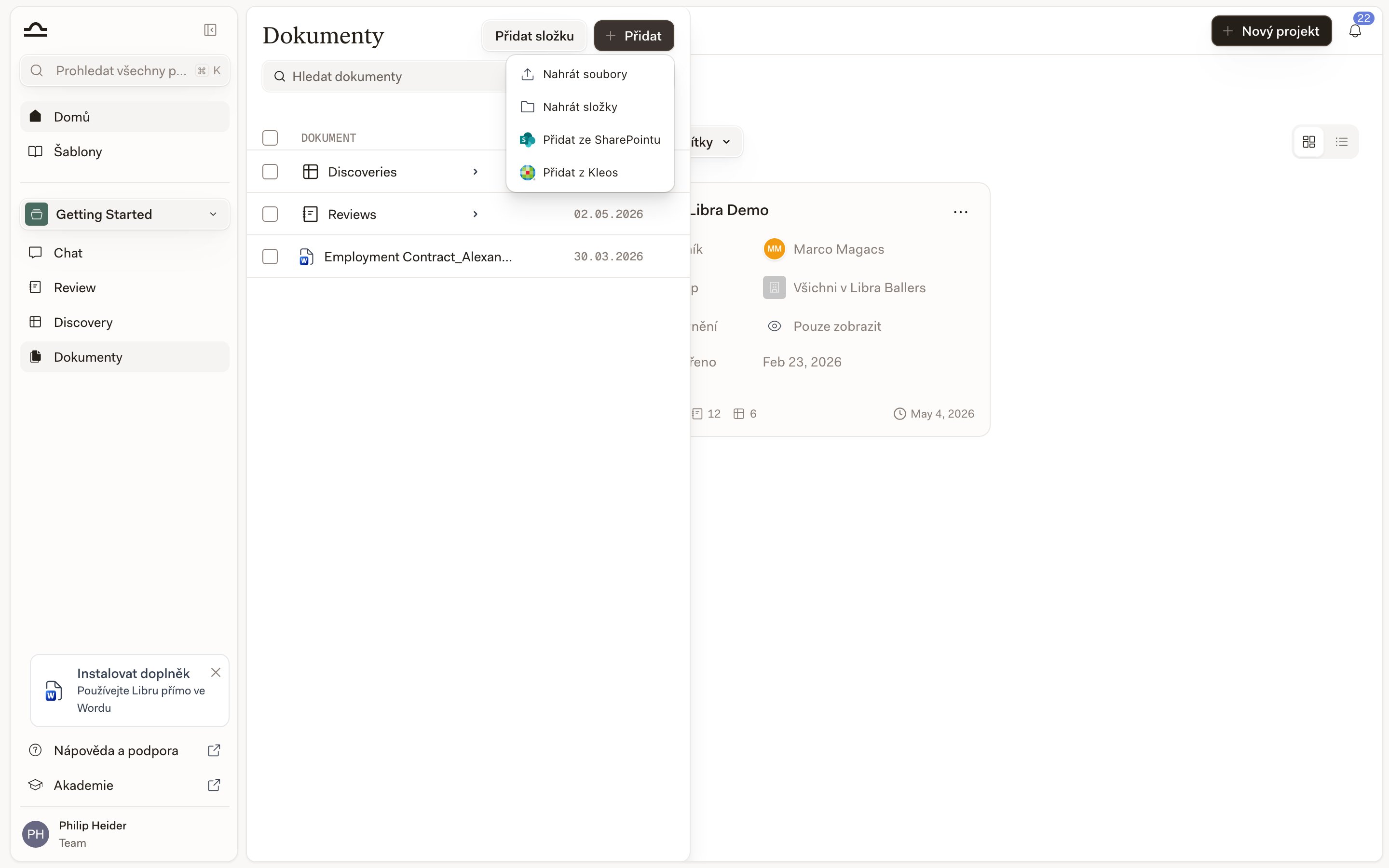Click Instalovat doplněk banner title

[133, 673]
